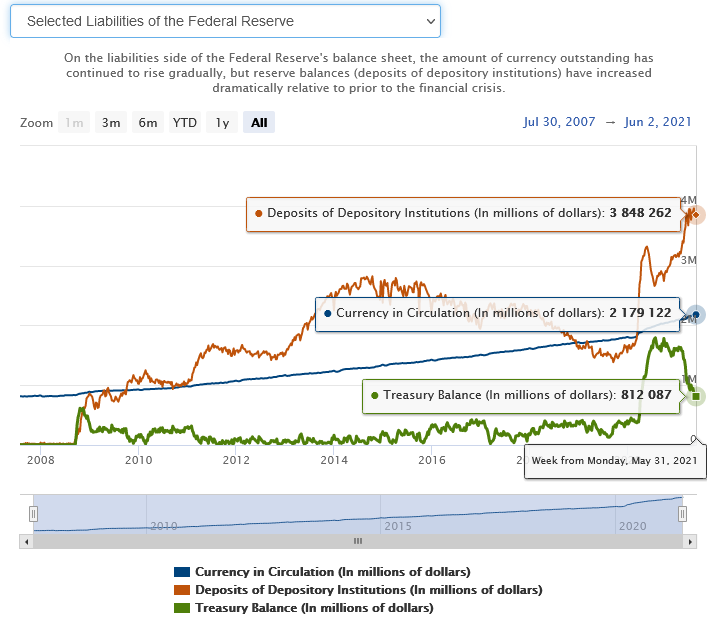Click the orange Deposits data point marker

click(x=695, y=215)
